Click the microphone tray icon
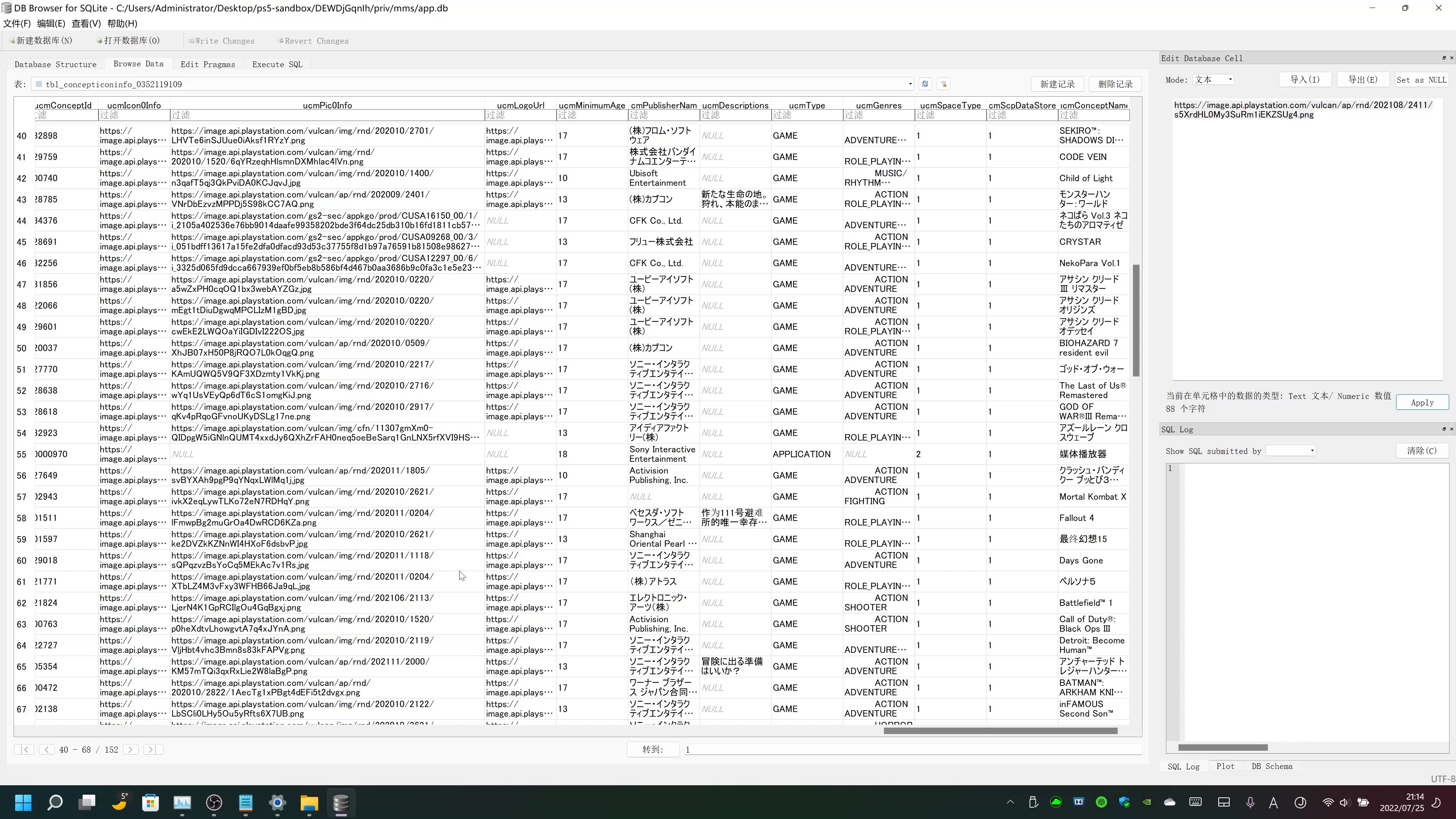Screen dimensions: 1456x819 coord(1250,802)
